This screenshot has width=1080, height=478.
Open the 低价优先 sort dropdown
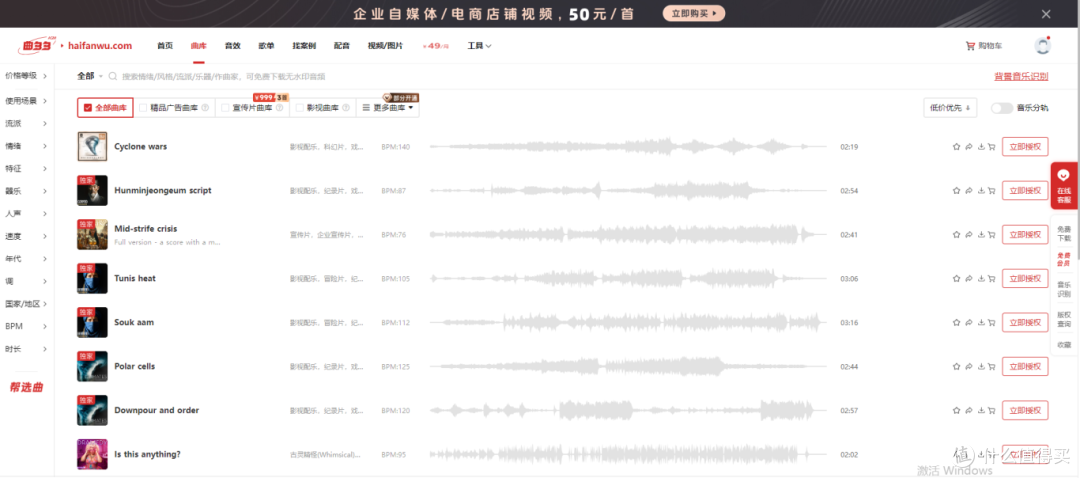(950, 108)
